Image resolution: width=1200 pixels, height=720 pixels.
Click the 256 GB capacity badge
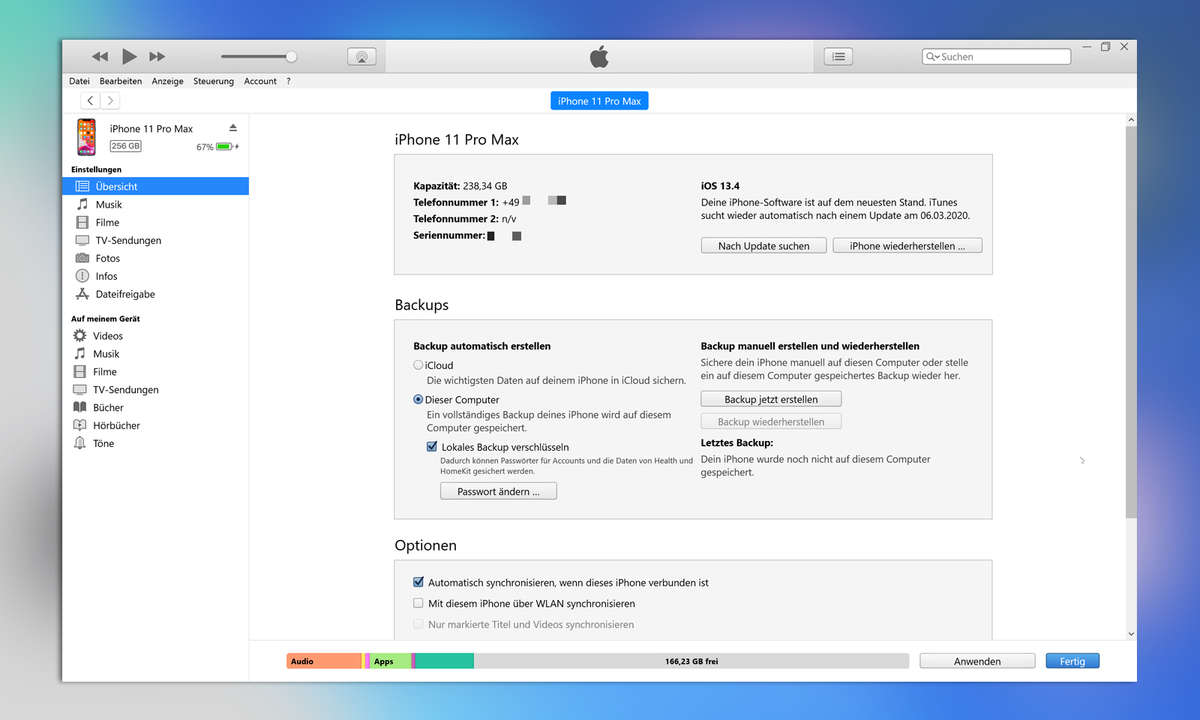[x=126, y=146]
